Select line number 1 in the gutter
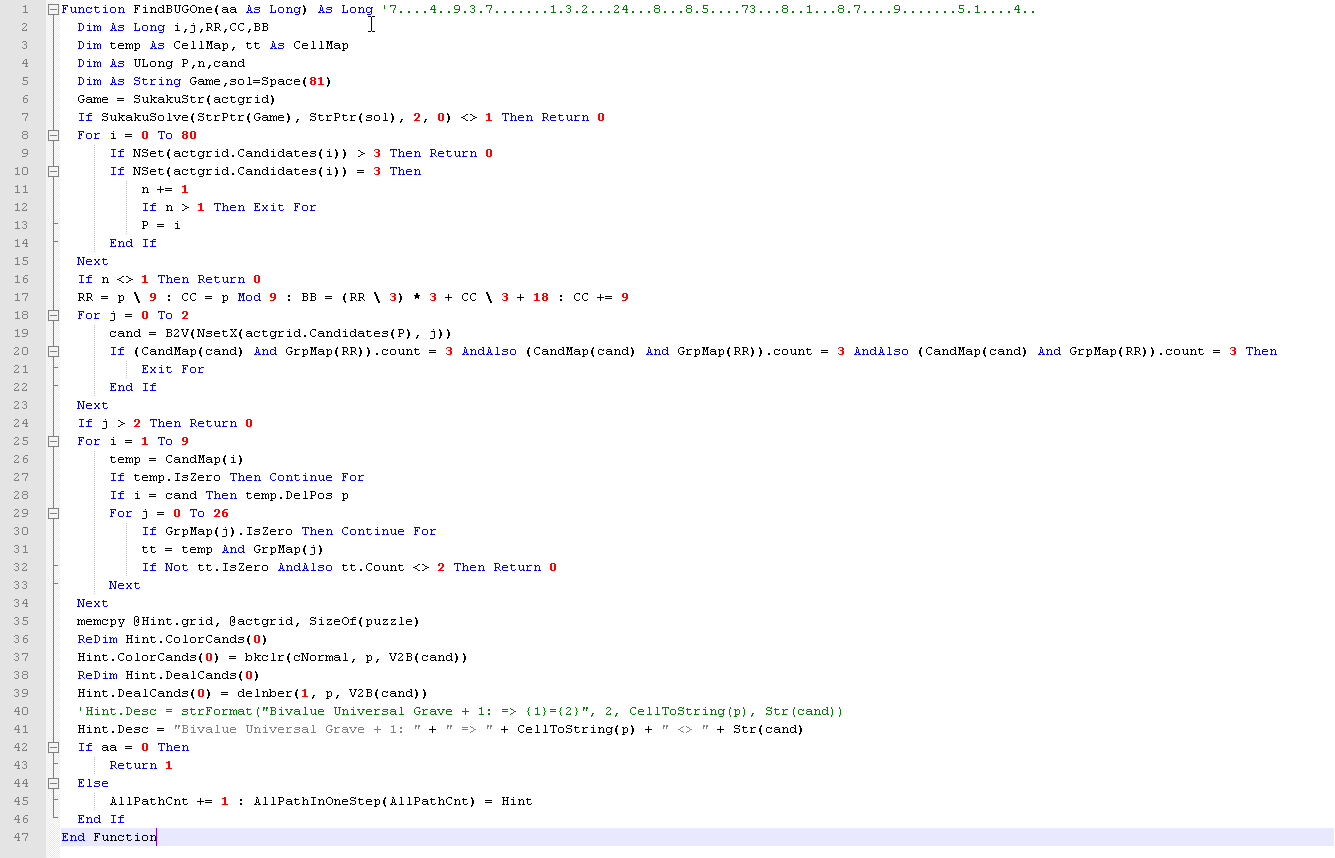 (24, 9)
